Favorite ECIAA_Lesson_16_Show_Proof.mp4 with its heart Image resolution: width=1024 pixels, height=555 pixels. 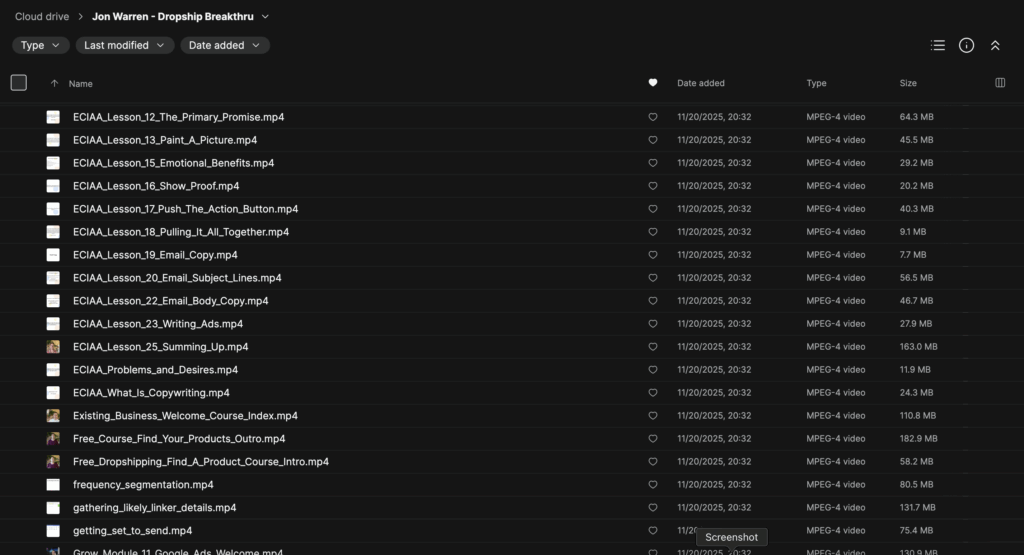click(653, 186)
